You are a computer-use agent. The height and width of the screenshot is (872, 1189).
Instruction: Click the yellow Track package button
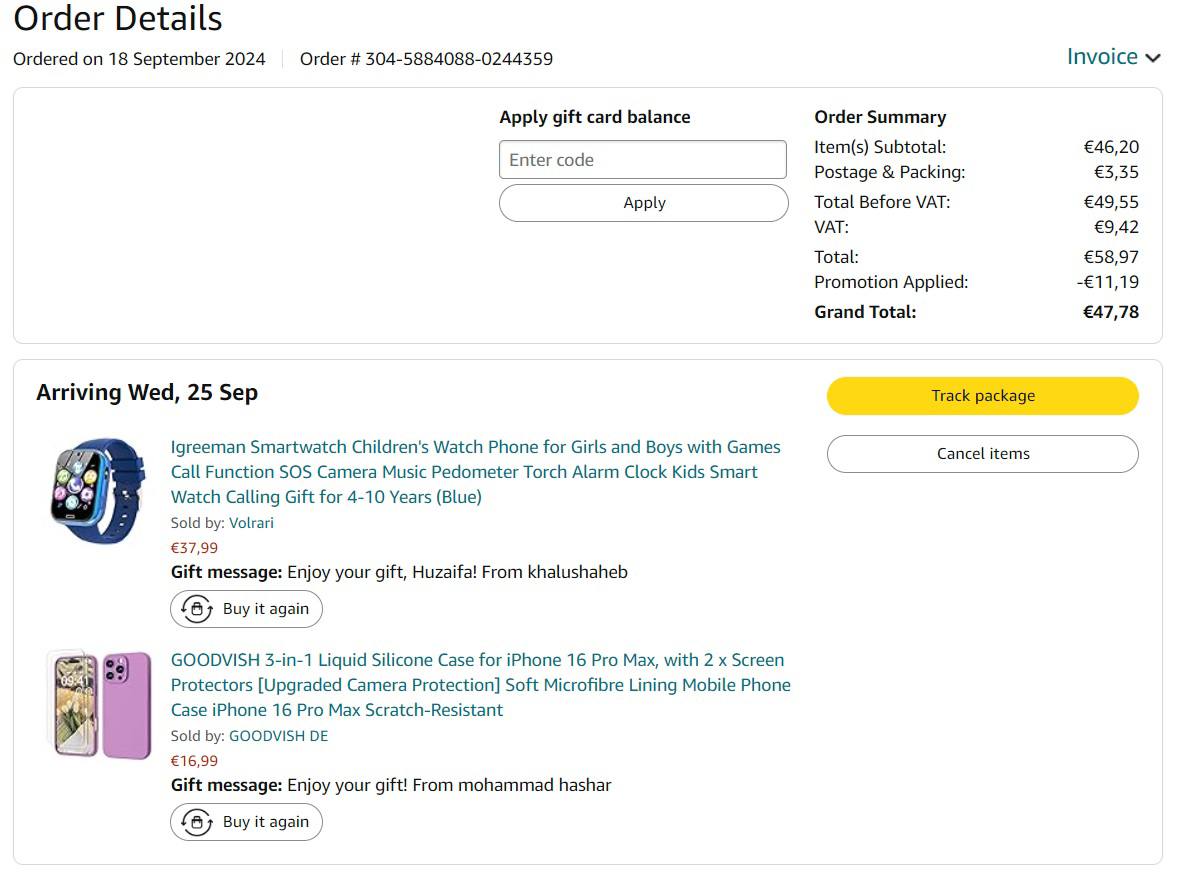pos(982,396)
